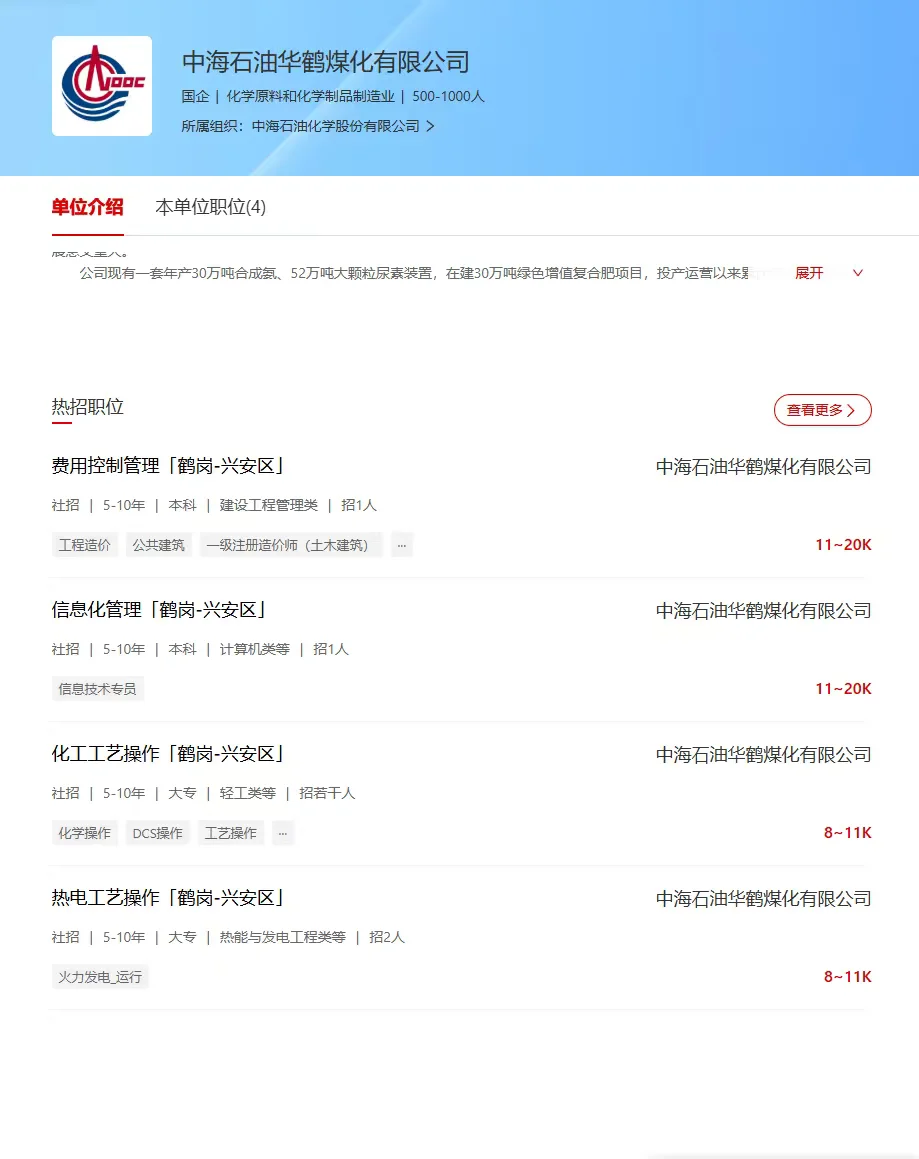This screenshot has width=919, height=1159.
Task: Click the CNOOC company logo
Action: point(102,86)
